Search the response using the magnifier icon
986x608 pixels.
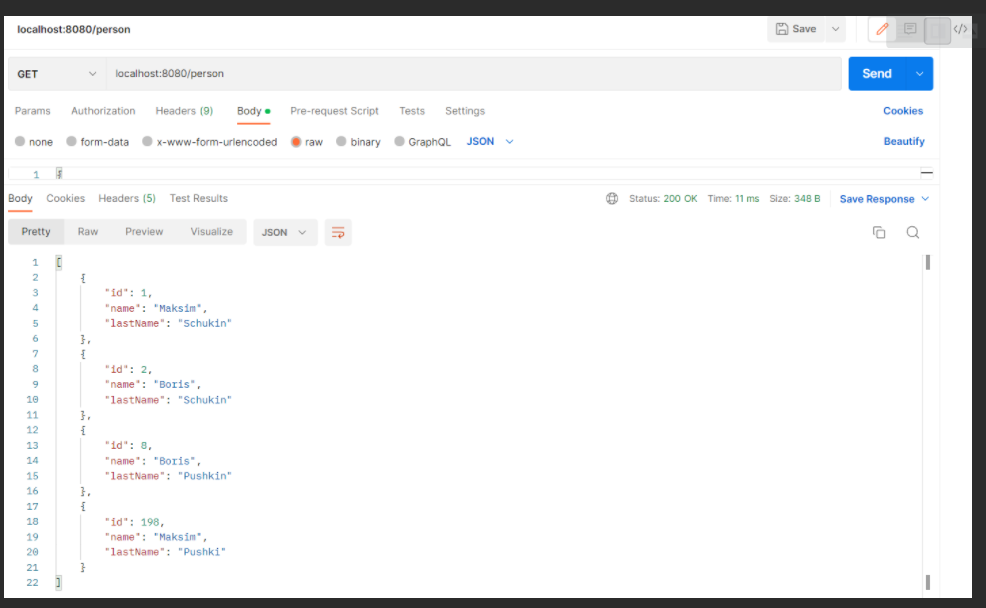click(x=912, y=231)
